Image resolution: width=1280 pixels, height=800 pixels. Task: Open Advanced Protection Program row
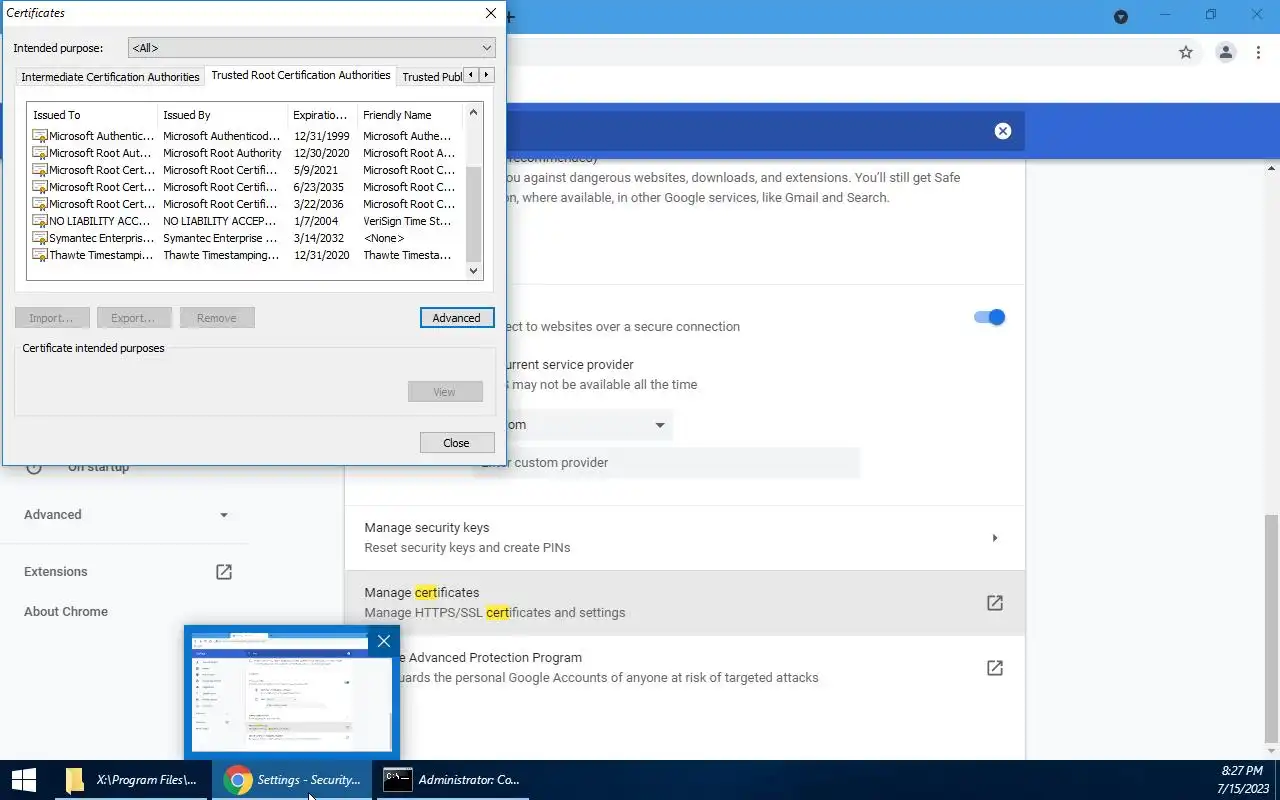[x=685, y=668]
